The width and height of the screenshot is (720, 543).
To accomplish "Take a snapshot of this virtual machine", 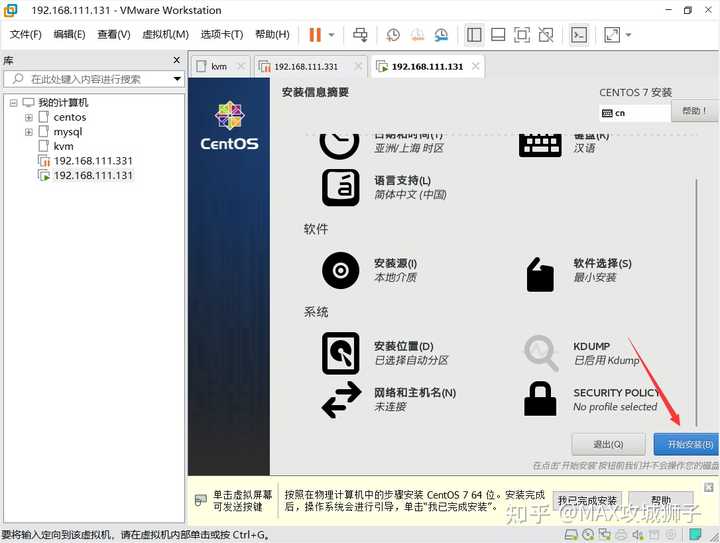I will pos(393,35).
